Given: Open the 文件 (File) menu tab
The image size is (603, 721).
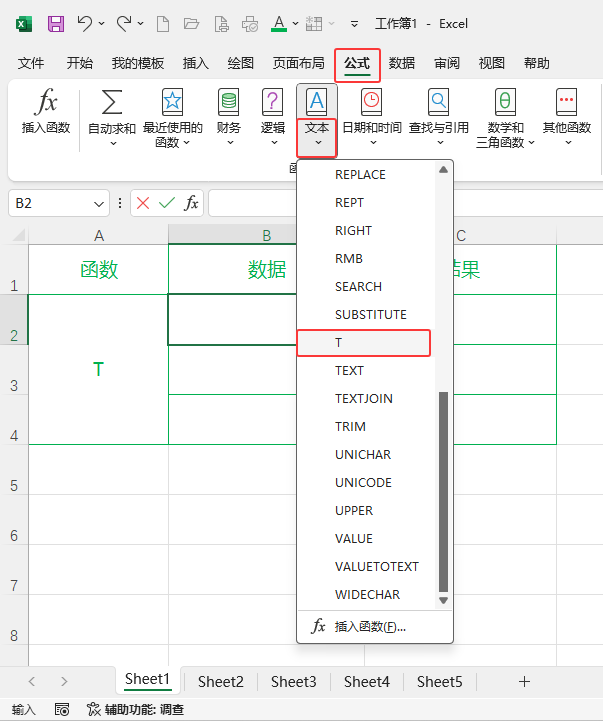Looking at the screenshot, I should pos(31,63).
